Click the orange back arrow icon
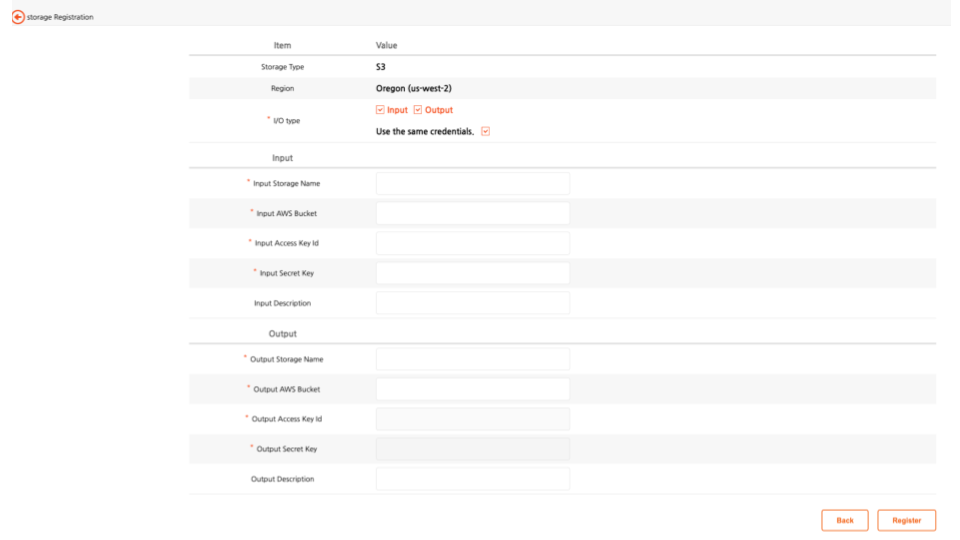This screenshot has width=960, height=540. tap(18, 17)
